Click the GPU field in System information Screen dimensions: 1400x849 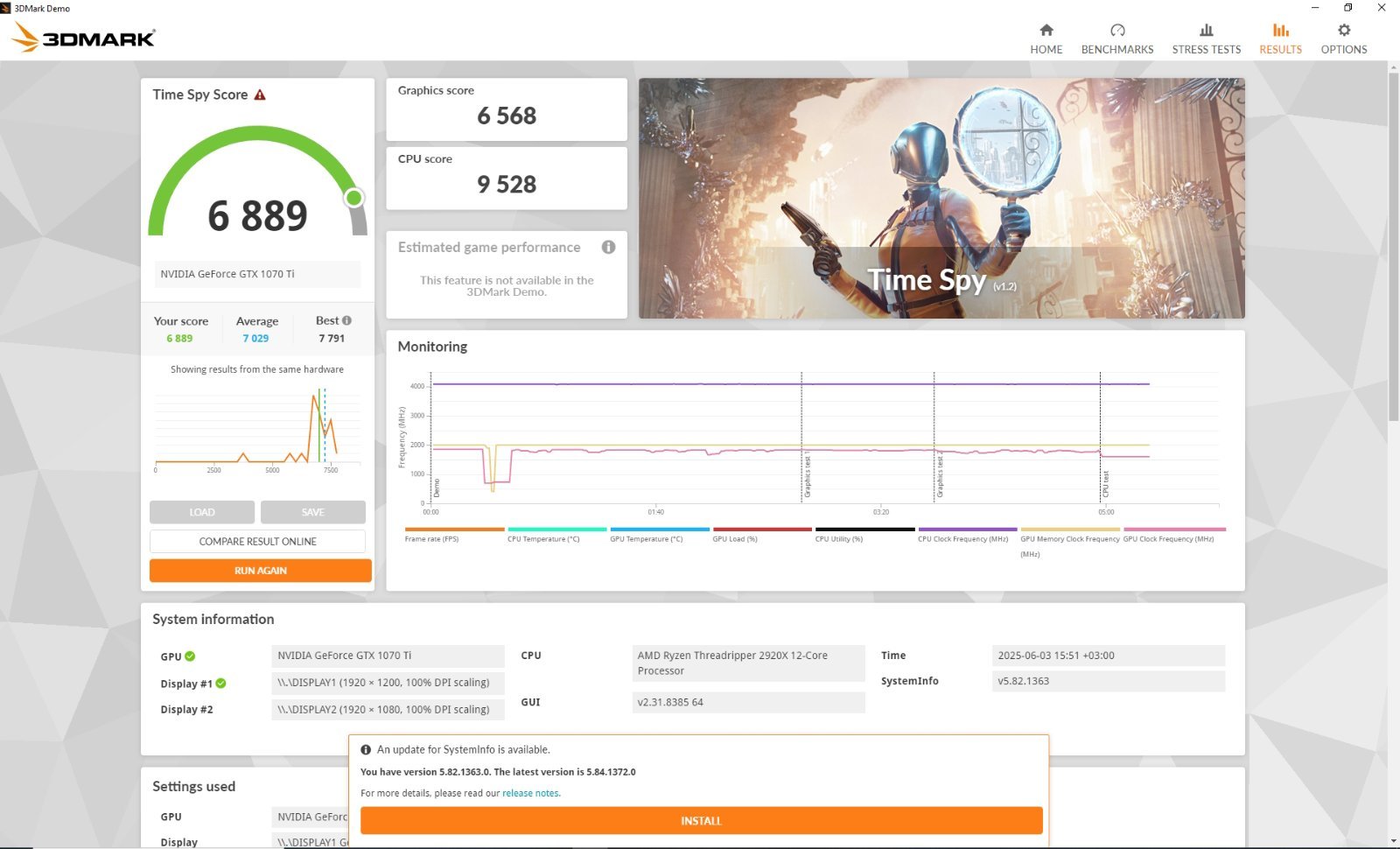point(388,656)
